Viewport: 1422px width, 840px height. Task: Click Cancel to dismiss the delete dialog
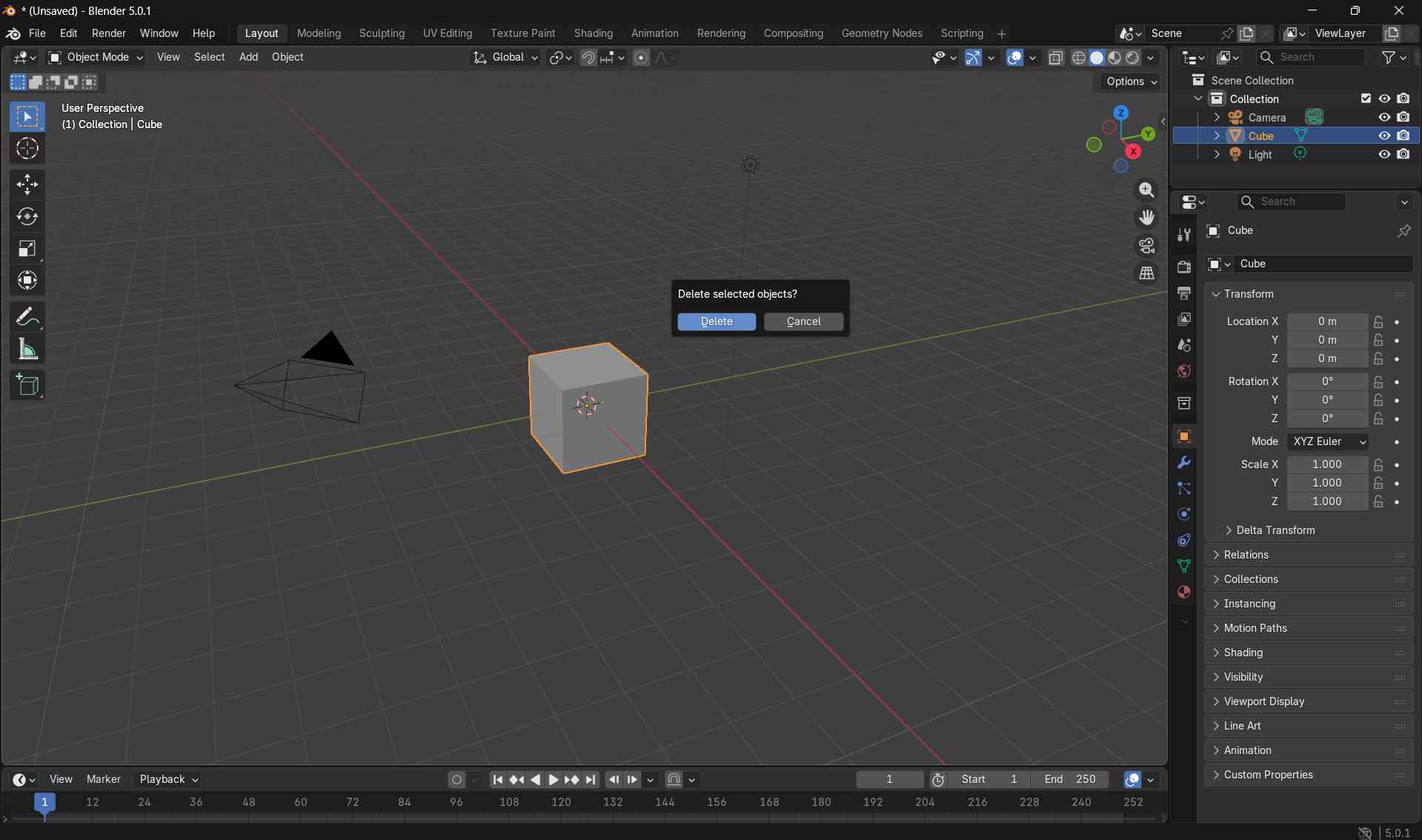coord(803,321)
